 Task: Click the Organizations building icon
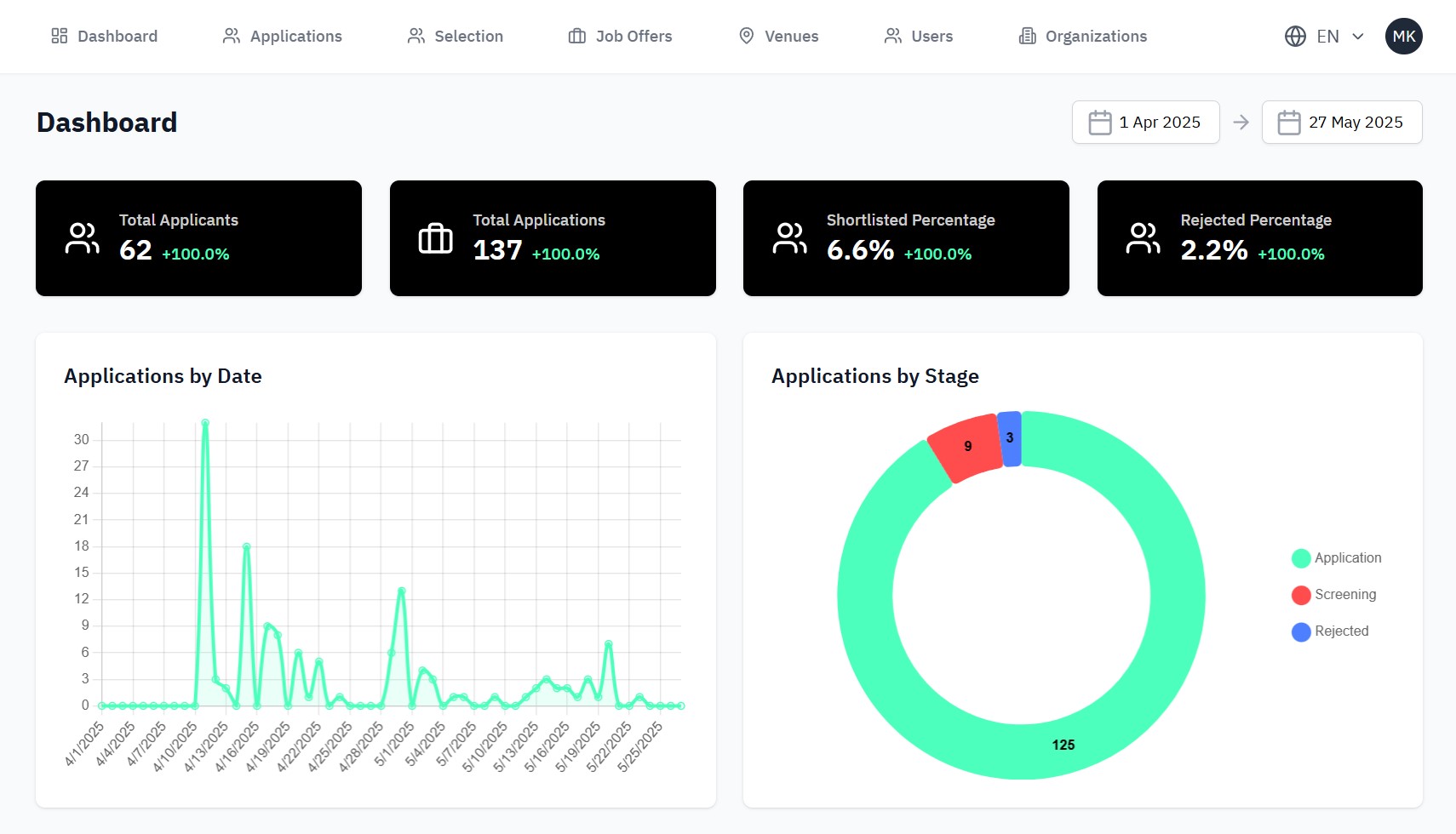pyautogui.click(x=1027, y=36)
